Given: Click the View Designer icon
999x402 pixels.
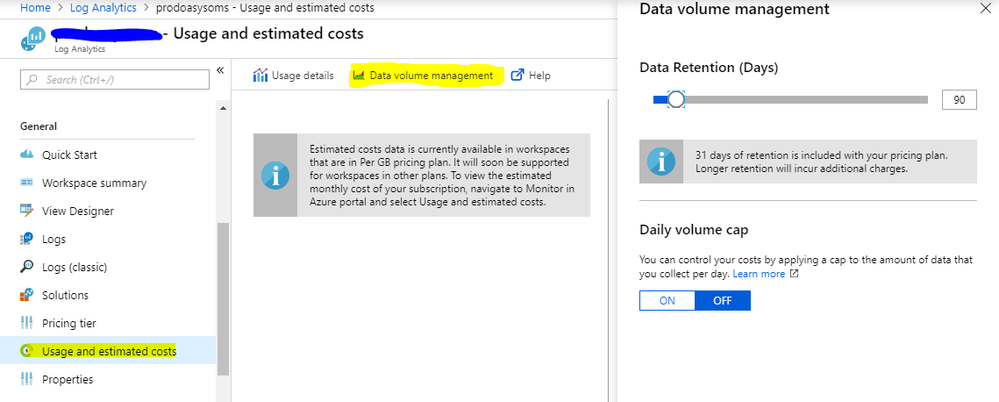Looking at the screenshot, I should 27,211.
